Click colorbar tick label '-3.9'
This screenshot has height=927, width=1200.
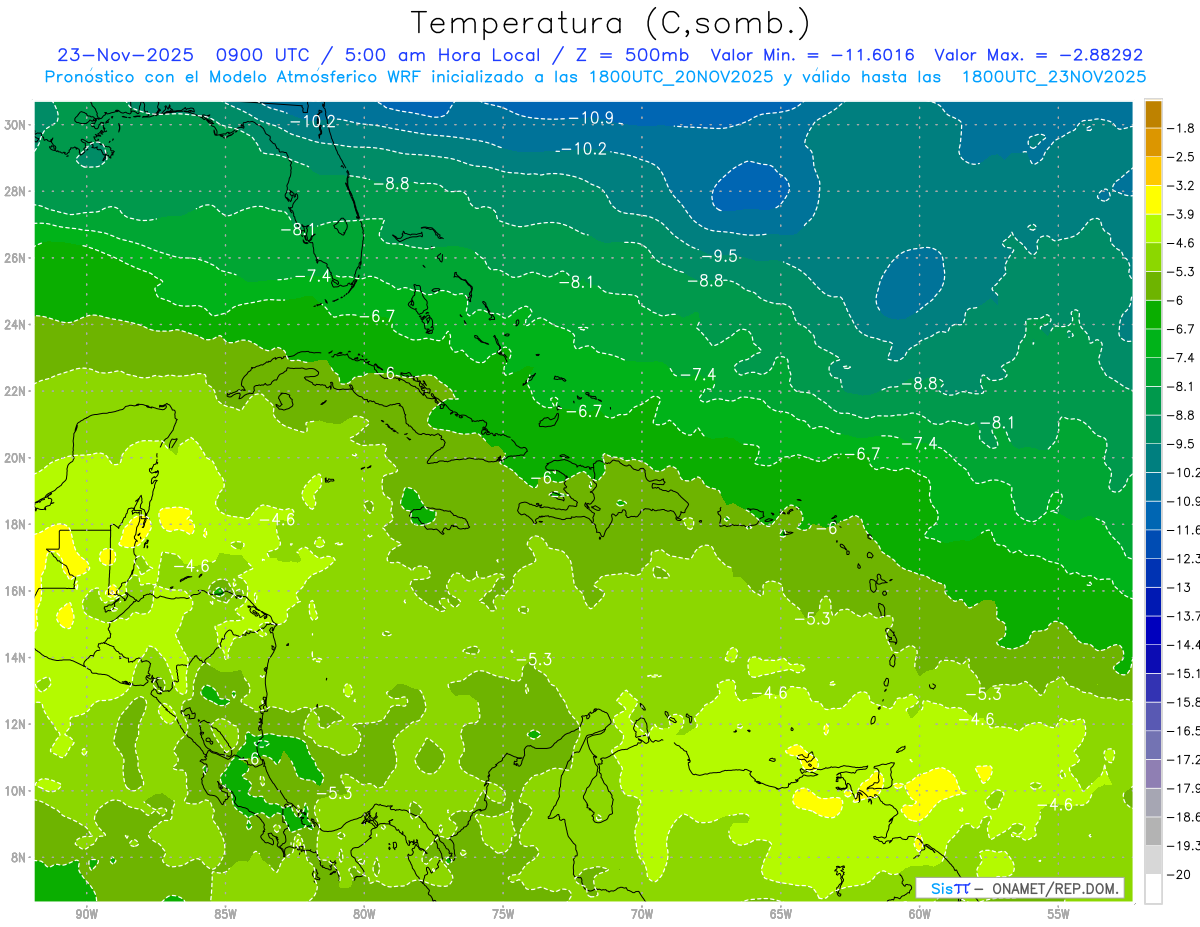coord(1181,214)
